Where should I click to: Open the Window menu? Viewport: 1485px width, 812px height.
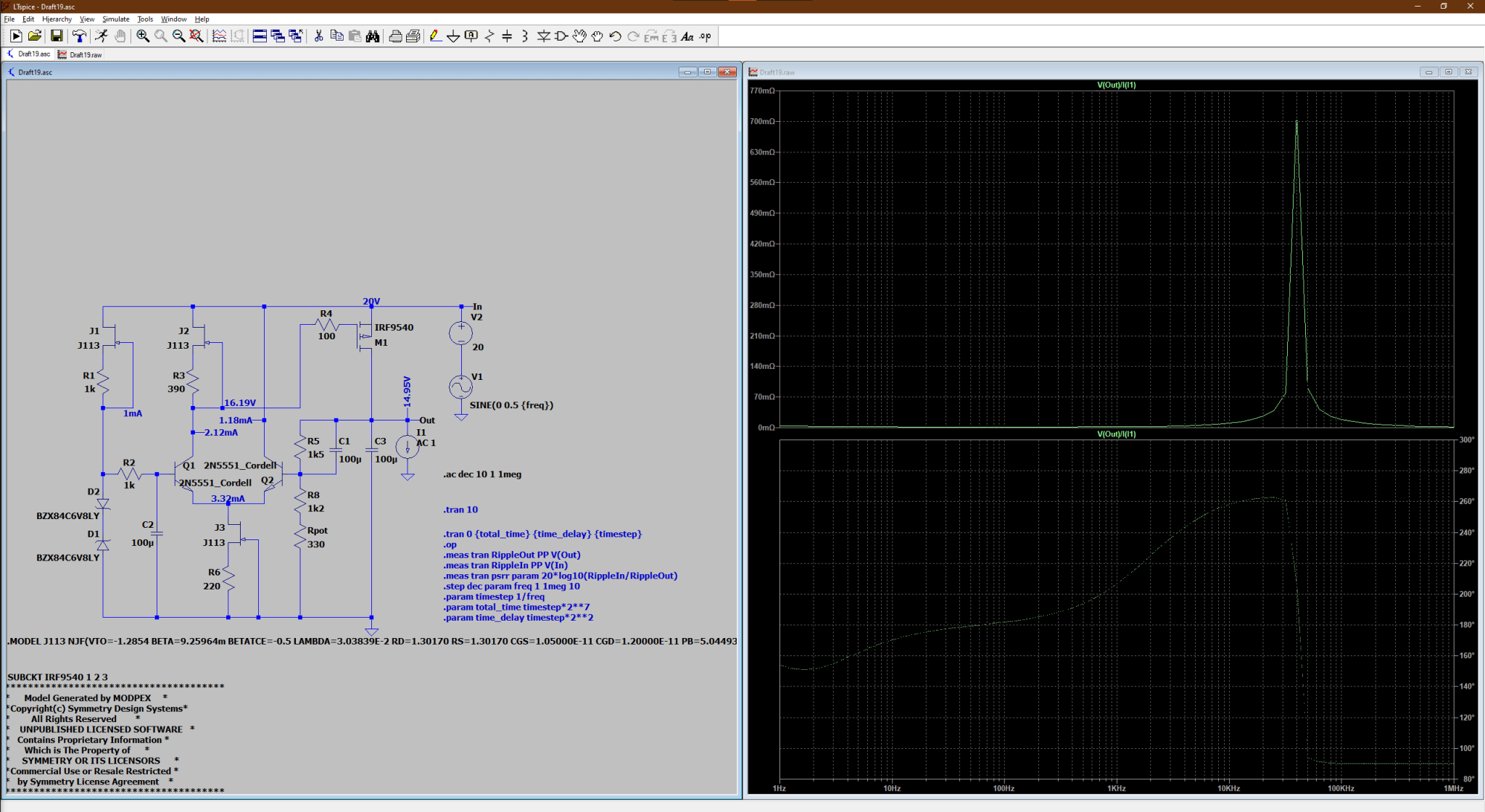click(174, 19)
